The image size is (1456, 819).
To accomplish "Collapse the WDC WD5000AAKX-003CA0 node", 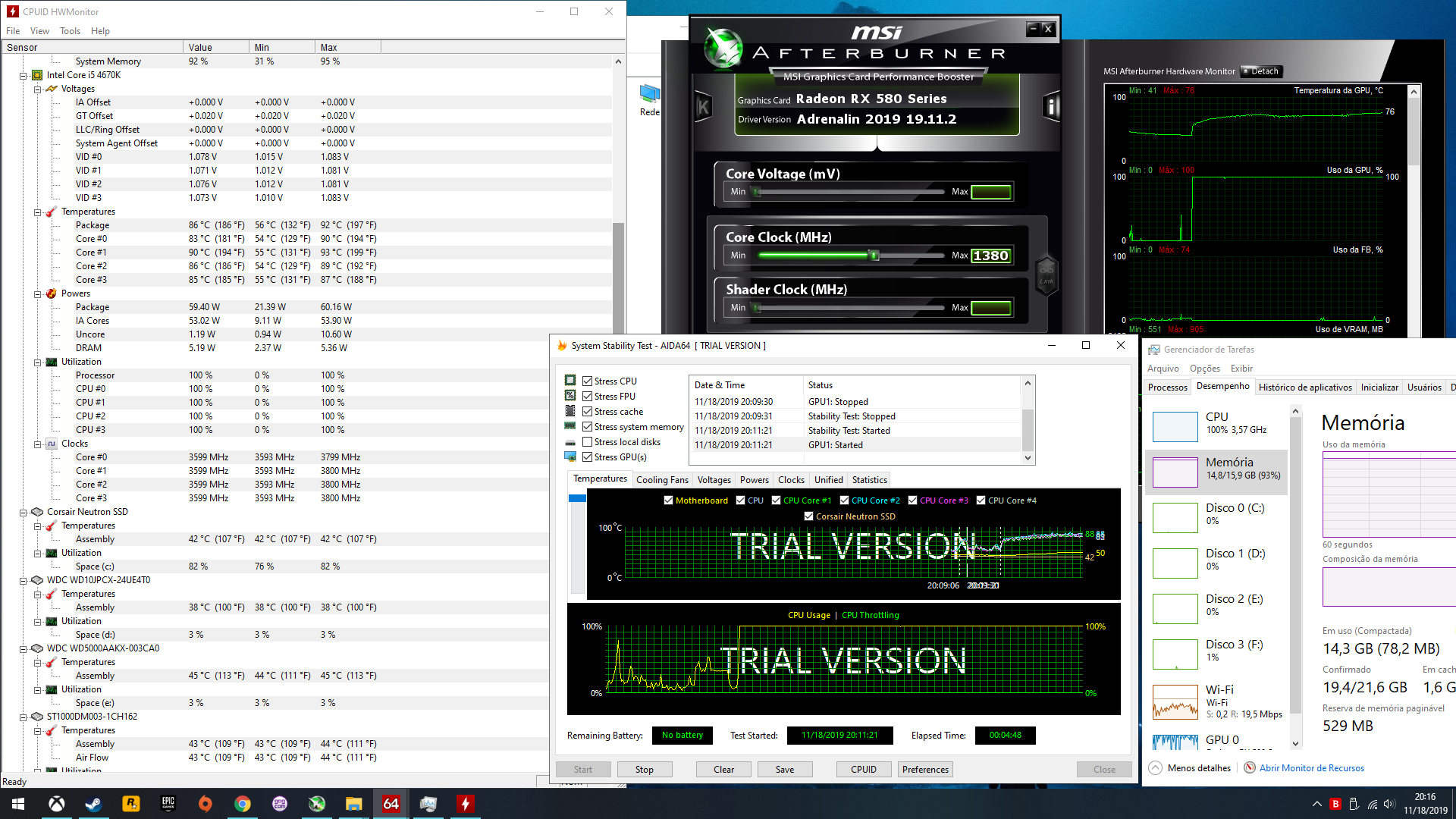I will tap(24, 648).
